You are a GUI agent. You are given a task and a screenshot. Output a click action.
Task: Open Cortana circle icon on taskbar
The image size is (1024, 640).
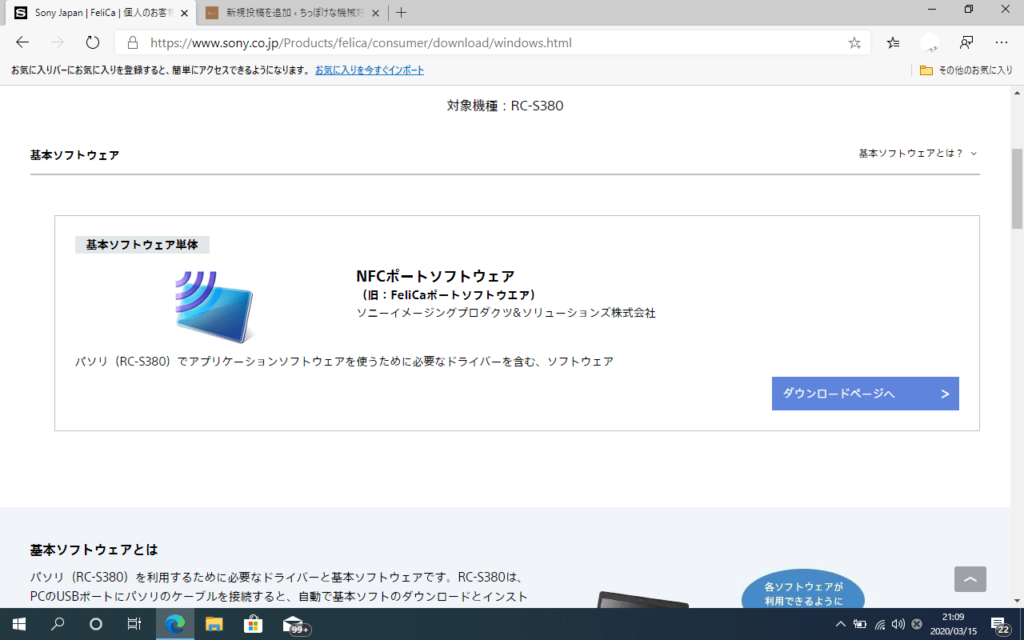coord(95,624)
